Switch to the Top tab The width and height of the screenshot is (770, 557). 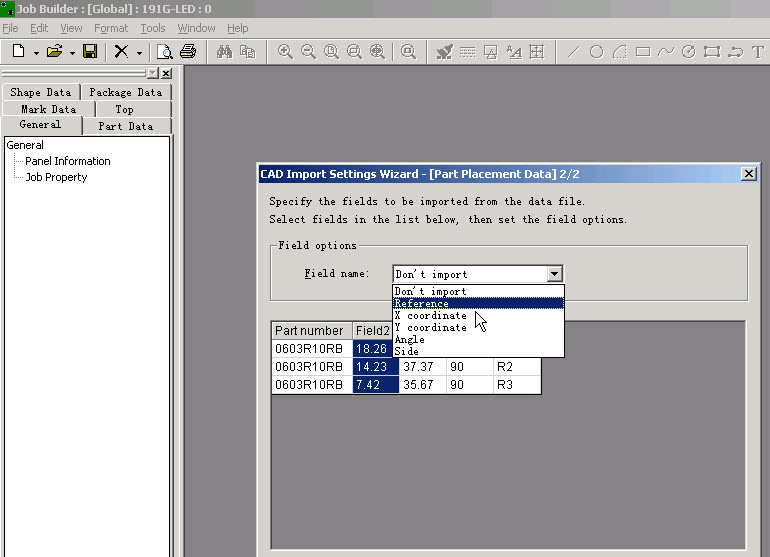pyautogui.click(x=124, y=109)
